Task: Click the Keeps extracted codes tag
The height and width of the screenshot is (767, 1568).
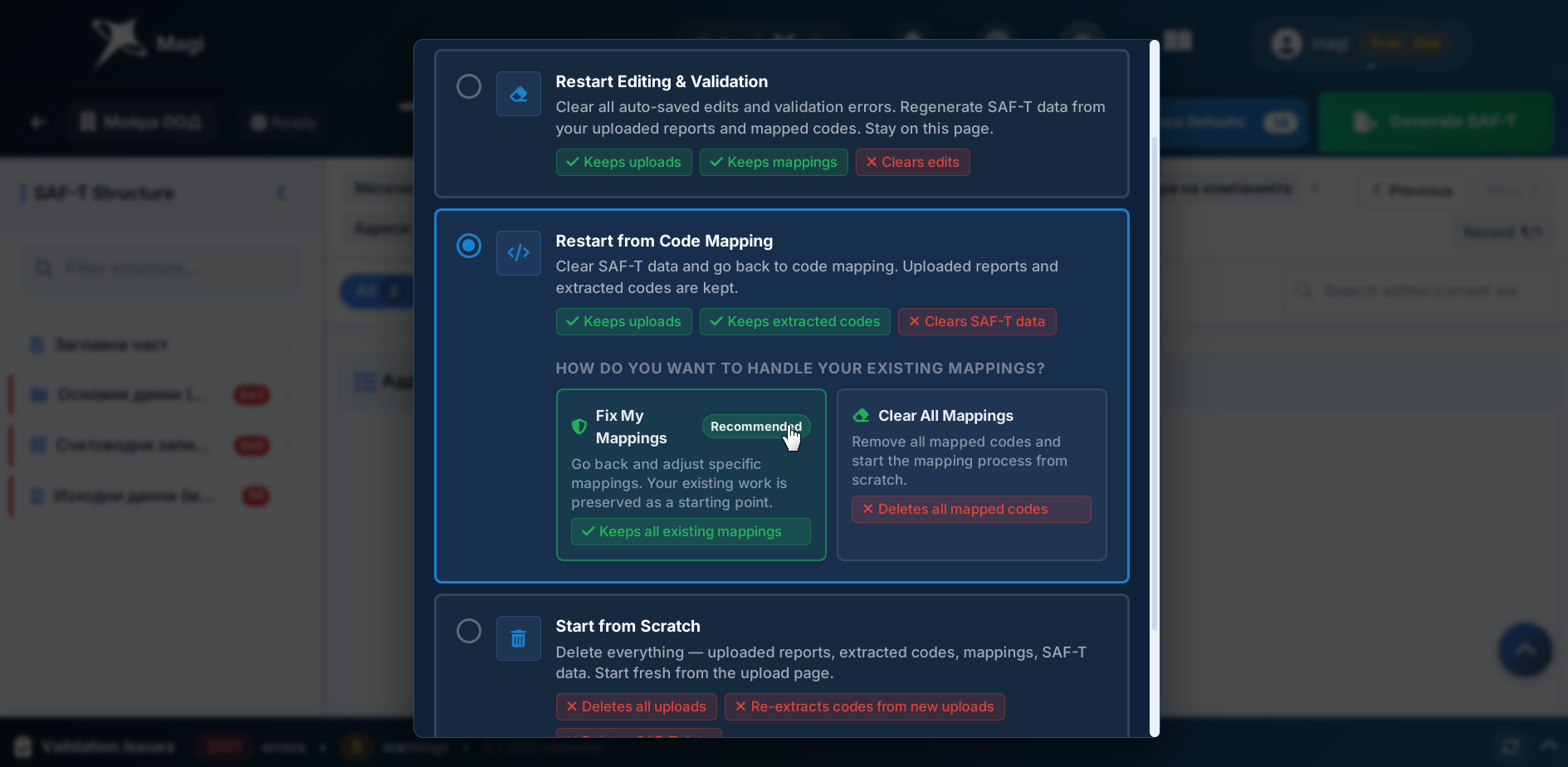Action: (795, 321)
